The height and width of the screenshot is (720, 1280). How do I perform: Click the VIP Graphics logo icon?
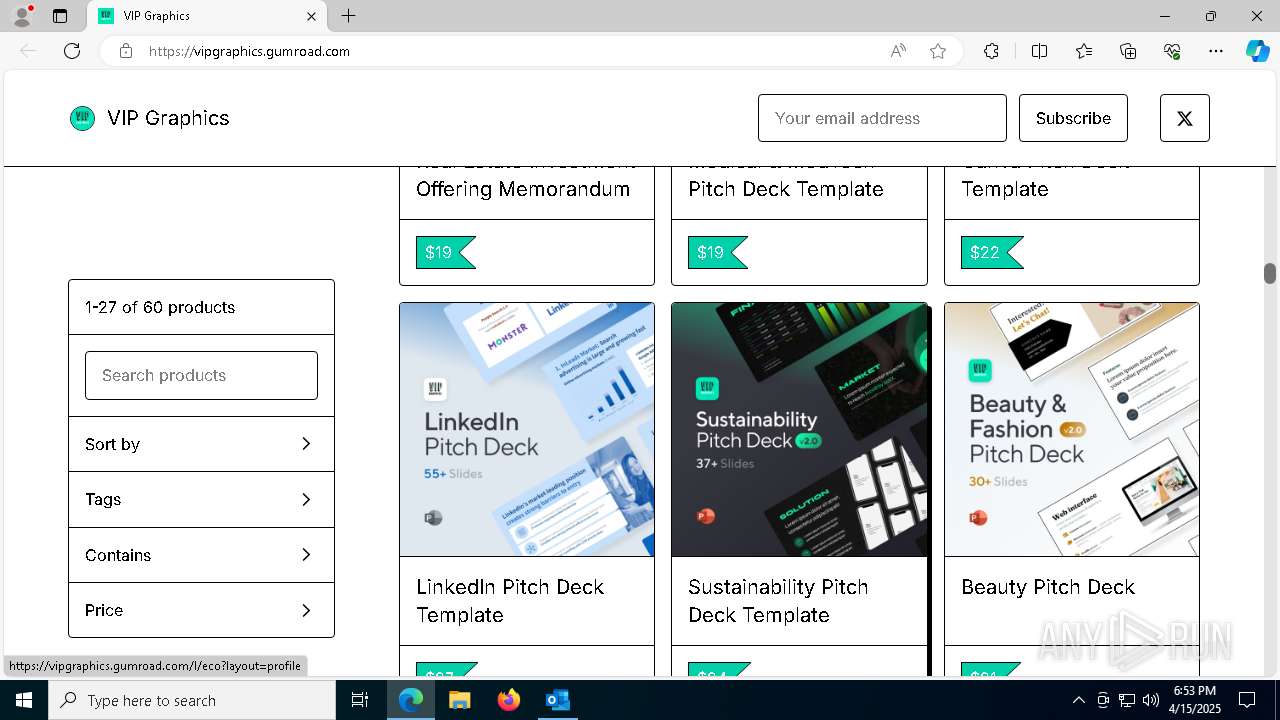click(x=82, y=118)
